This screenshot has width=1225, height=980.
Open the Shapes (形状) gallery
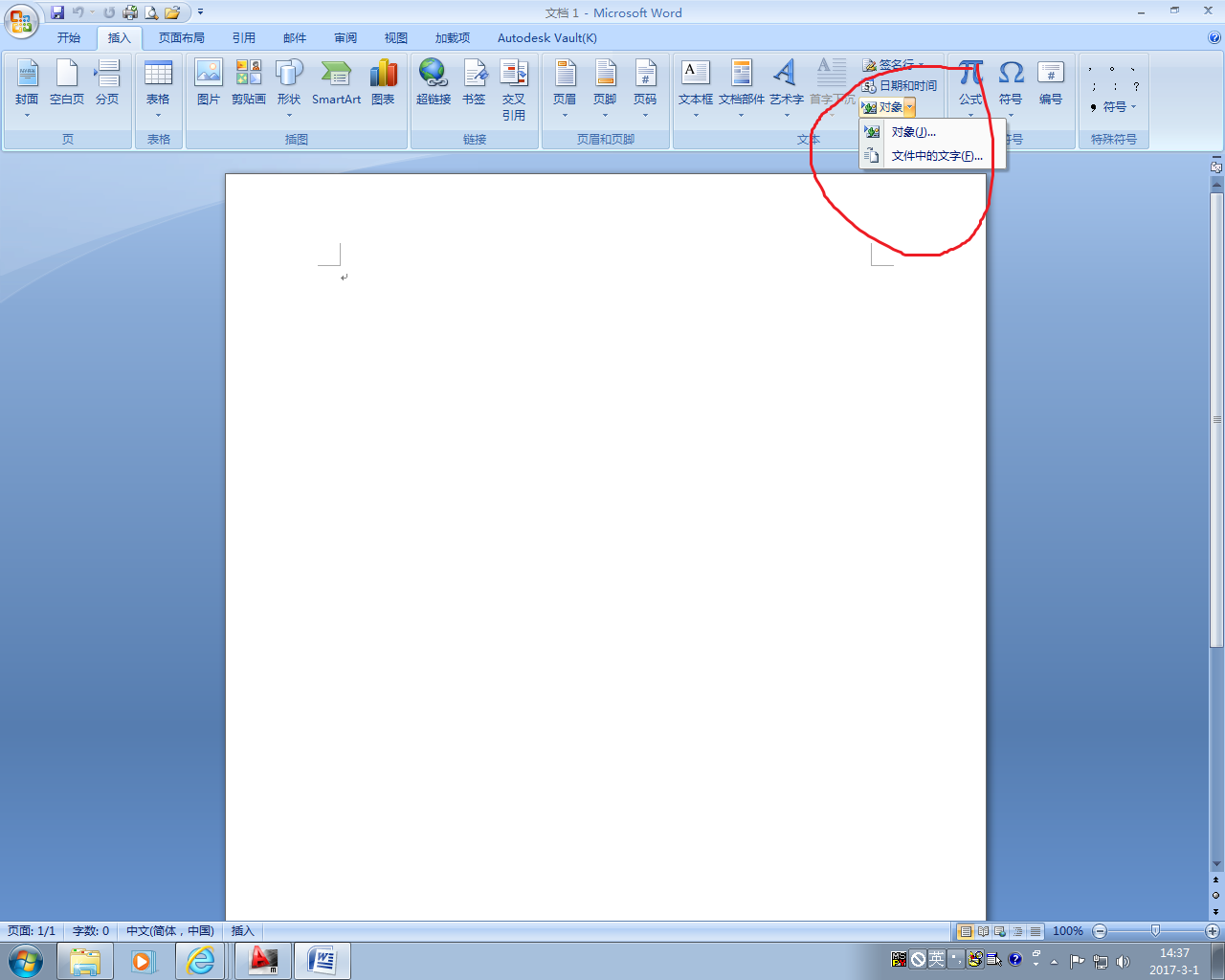(289, 88)
